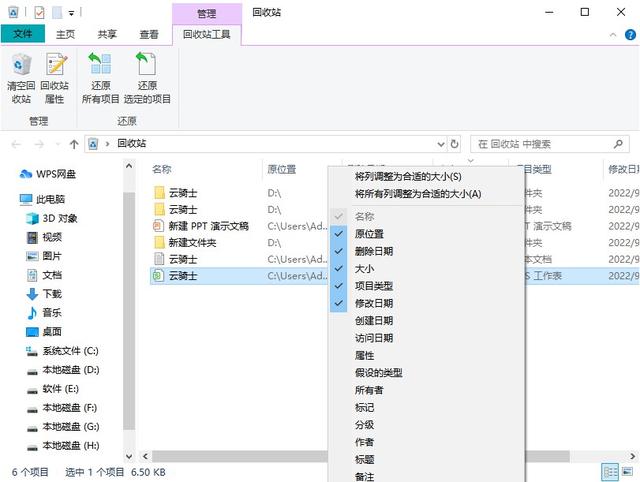Select 软件 (E:) drive
The height and width of the screenshot is (482, 640).
point(53,389)
